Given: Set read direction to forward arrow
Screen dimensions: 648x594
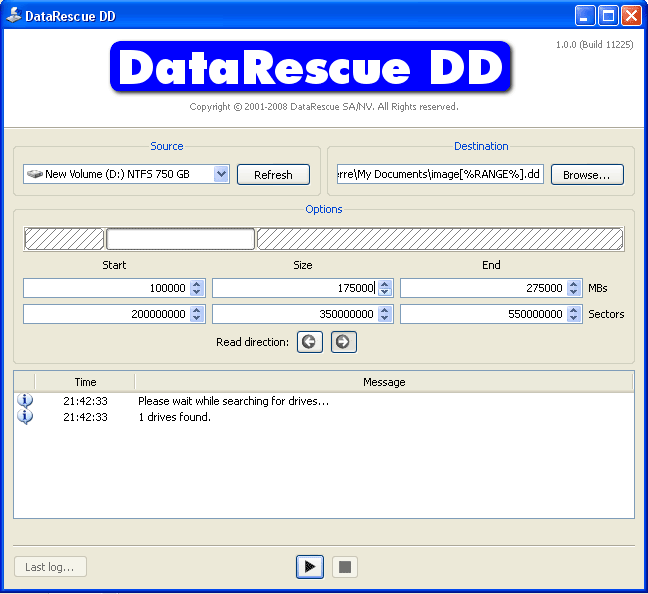Looking at the screenshot, I should coord(343,342).
